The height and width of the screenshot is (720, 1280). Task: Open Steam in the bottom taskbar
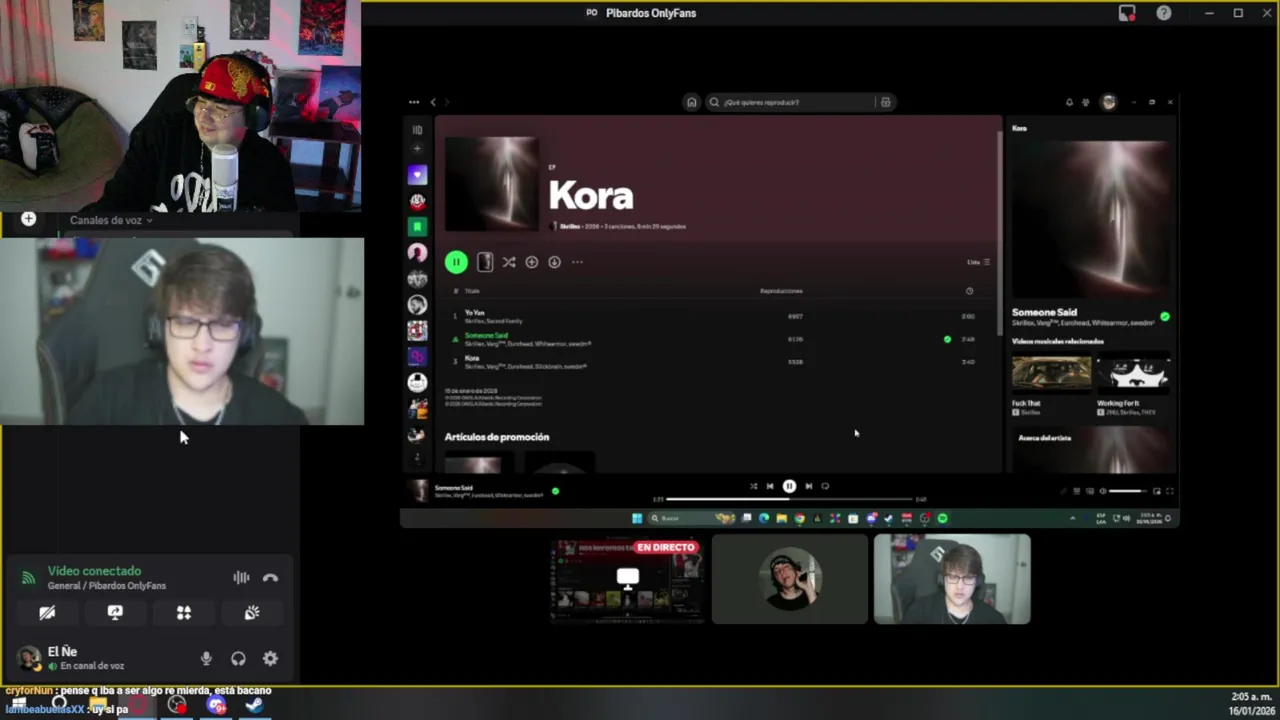254,705
